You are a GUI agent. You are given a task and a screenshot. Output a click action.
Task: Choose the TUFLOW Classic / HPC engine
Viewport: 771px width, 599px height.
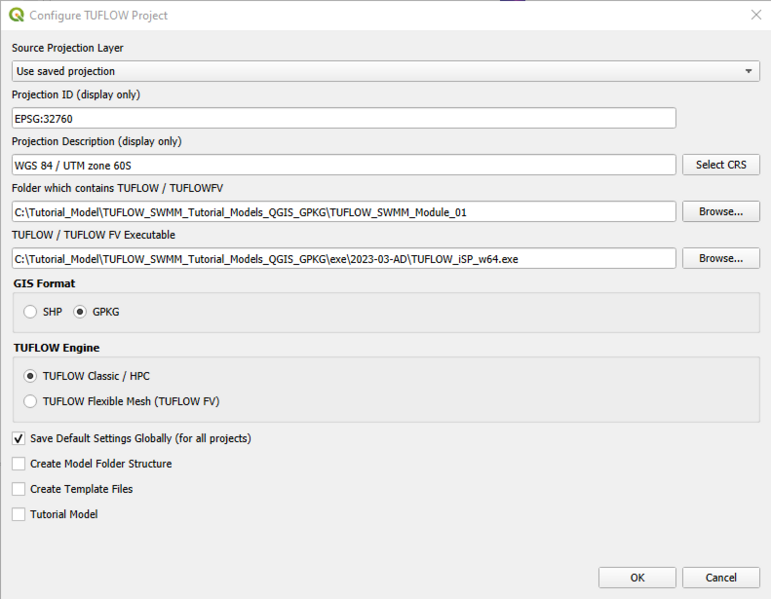31,376
